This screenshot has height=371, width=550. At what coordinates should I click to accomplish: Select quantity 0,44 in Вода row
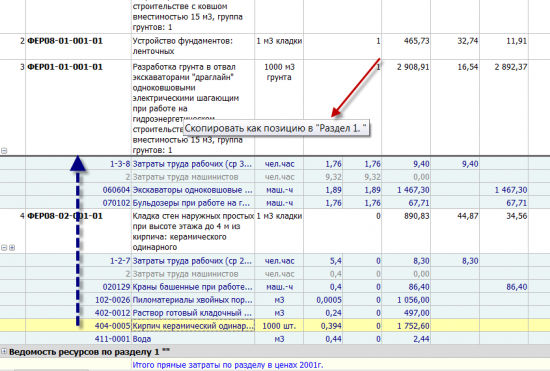[333, 339]
